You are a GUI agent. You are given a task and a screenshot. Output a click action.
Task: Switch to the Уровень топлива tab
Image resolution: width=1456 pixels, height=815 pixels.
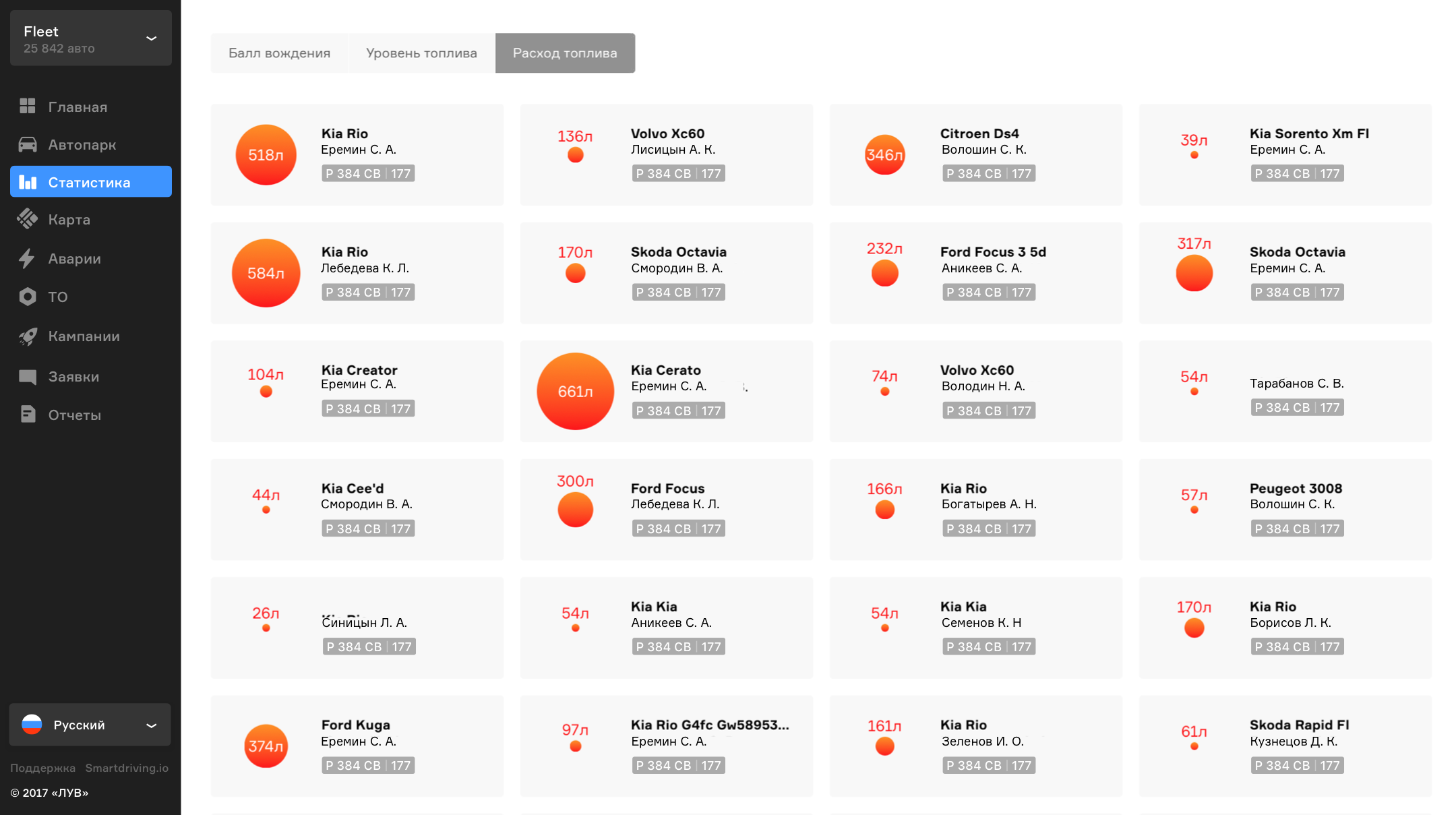[421, 53]
